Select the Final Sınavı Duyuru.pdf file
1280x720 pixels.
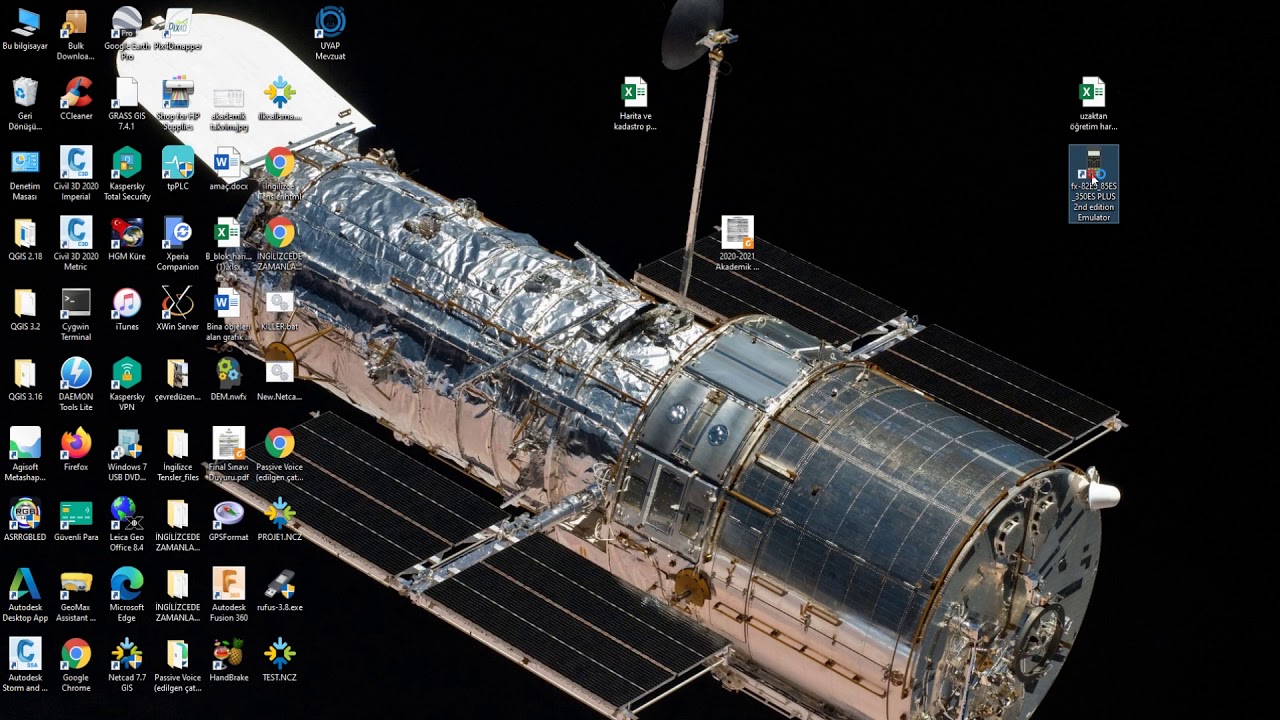click(229, 454)
